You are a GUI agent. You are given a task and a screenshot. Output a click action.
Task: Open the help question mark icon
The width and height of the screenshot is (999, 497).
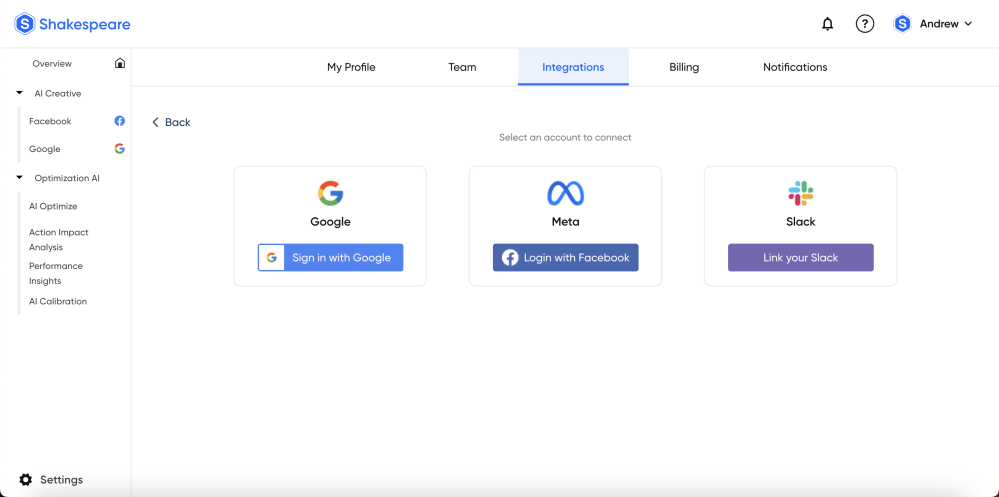pos(865,24)
